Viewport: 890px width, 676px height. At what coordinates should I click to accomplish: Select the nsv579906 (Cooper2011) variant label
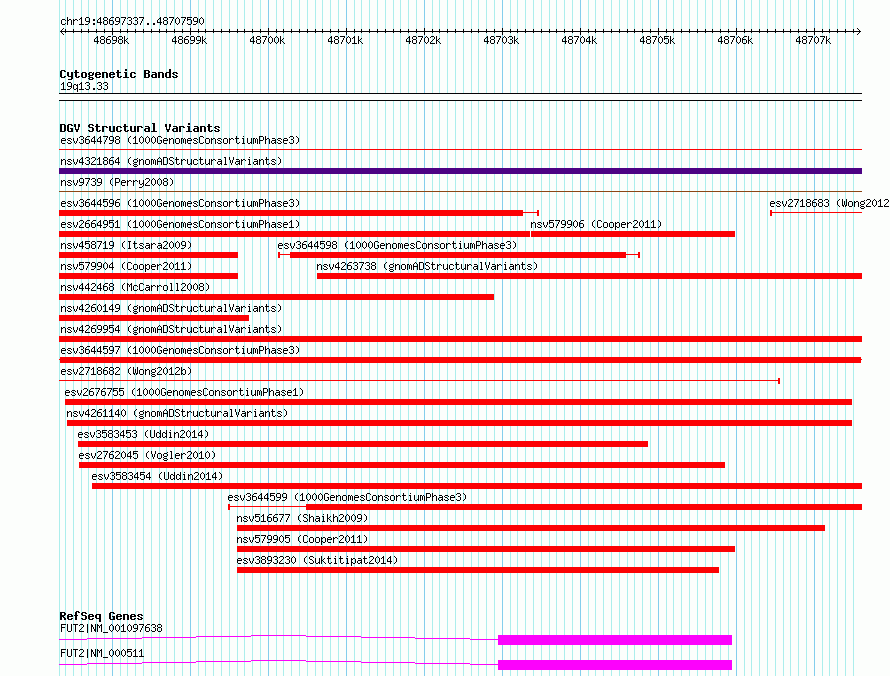pos(596,224)
